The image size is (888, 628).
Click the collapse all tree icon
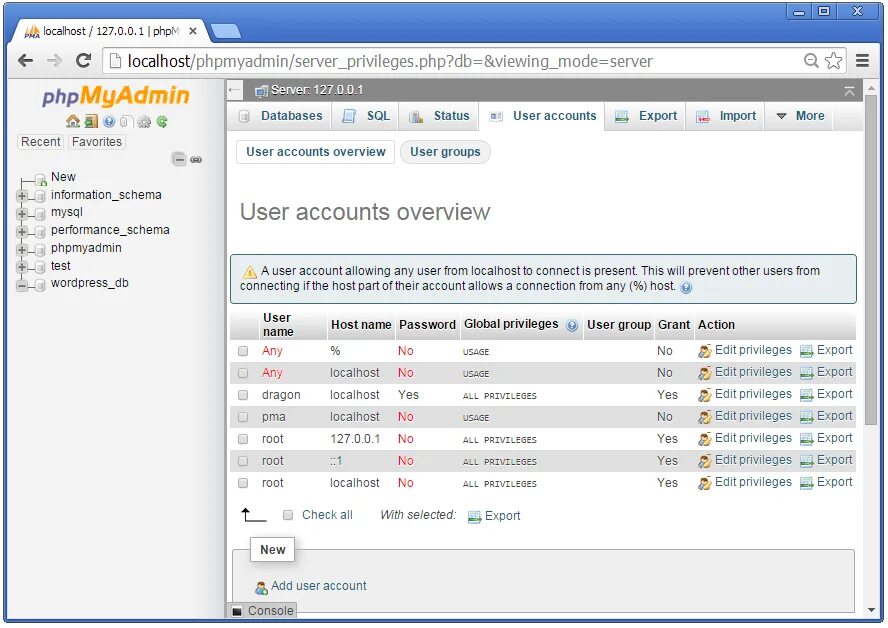[179, 159]
